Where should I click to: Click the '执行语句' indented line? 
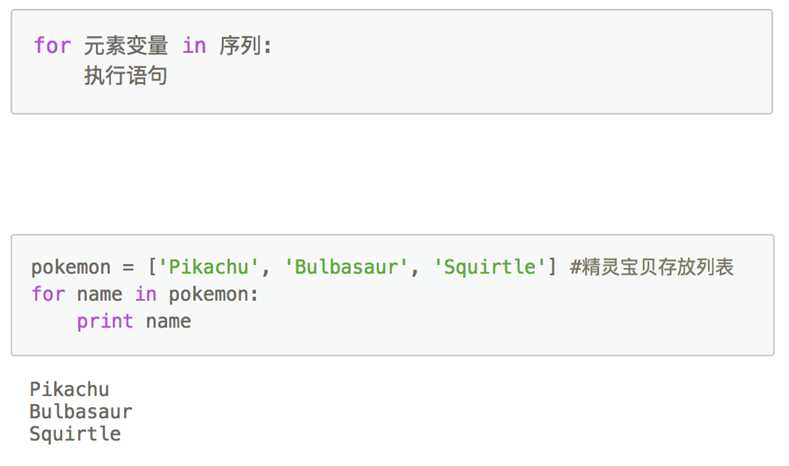pyautogui.click(x=126, y=75)
